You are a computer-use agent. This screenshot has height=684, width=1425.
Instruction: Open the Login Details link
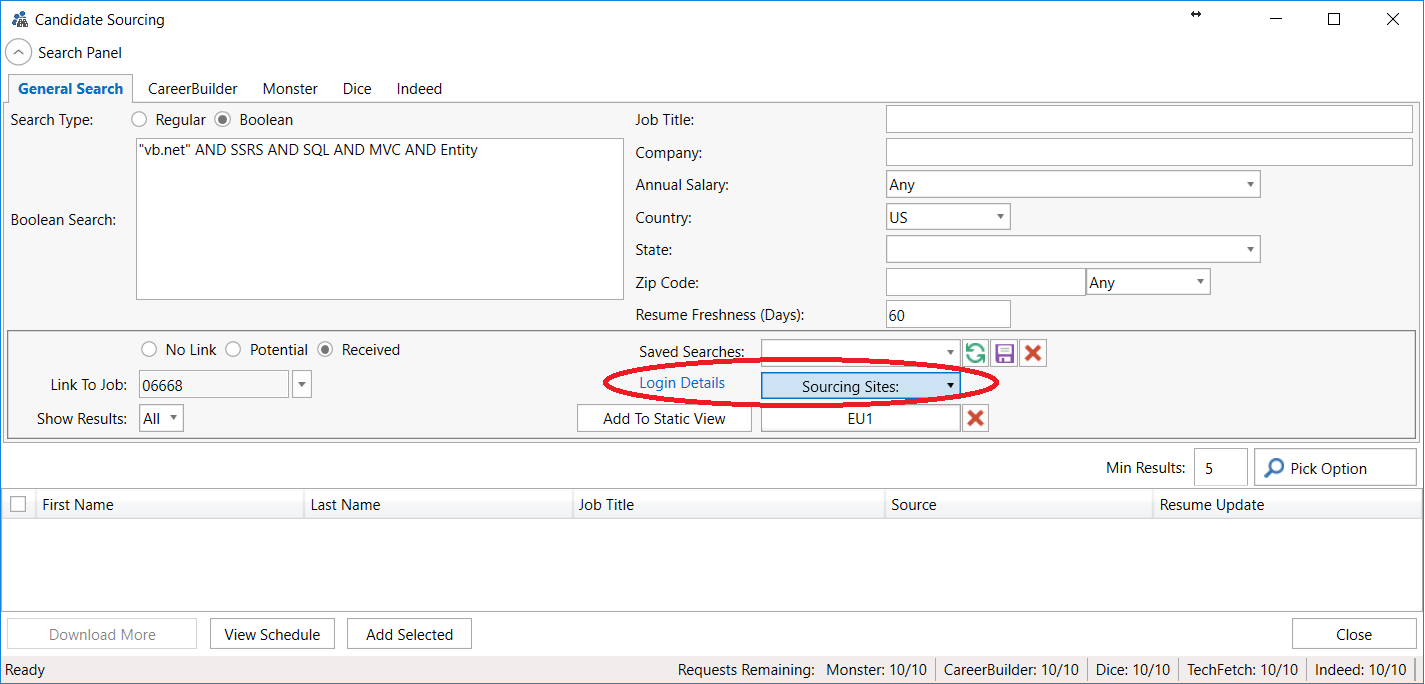682,383
